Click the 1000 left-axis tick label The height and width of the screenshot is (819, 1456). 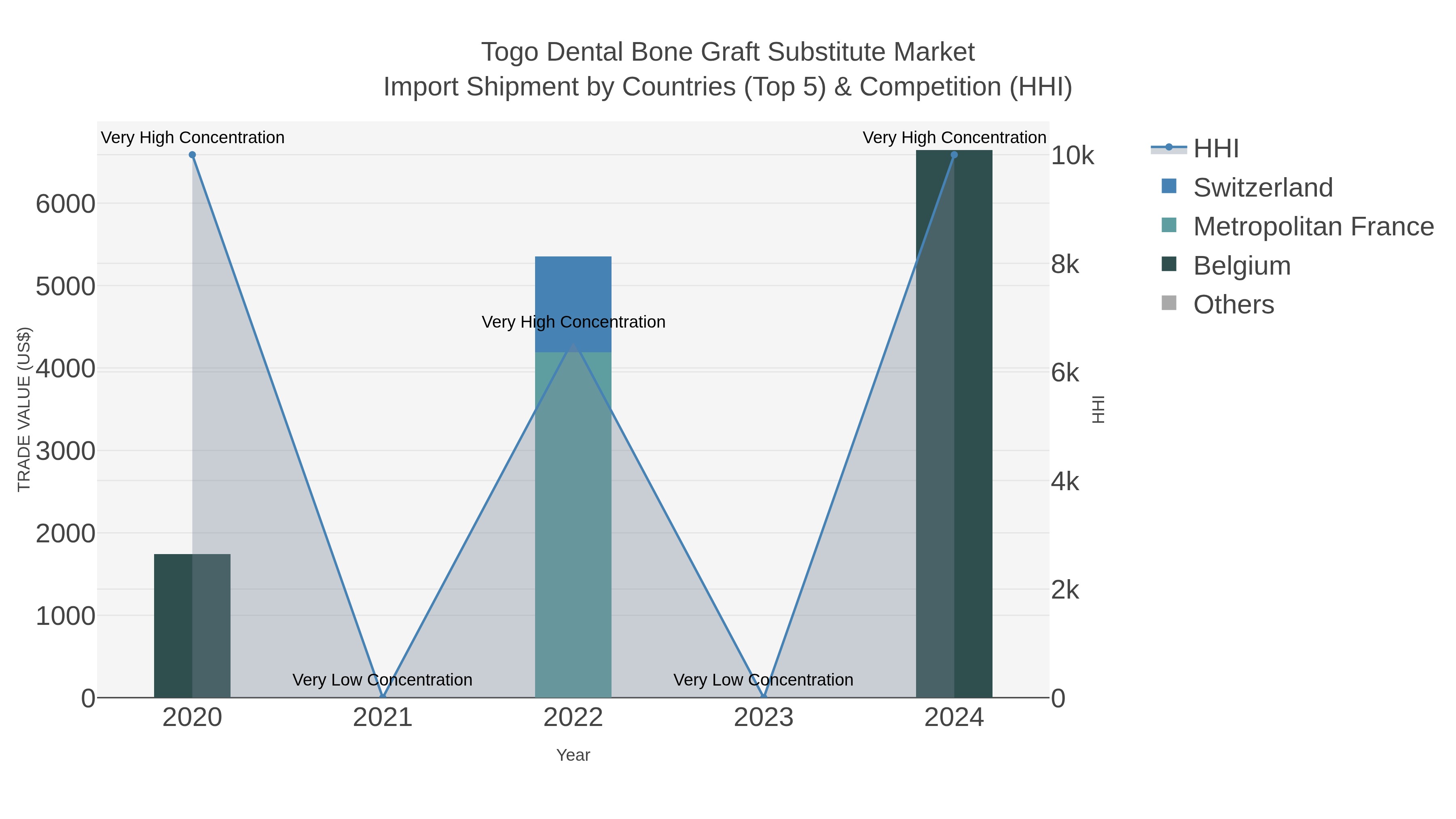click(66, 616)
